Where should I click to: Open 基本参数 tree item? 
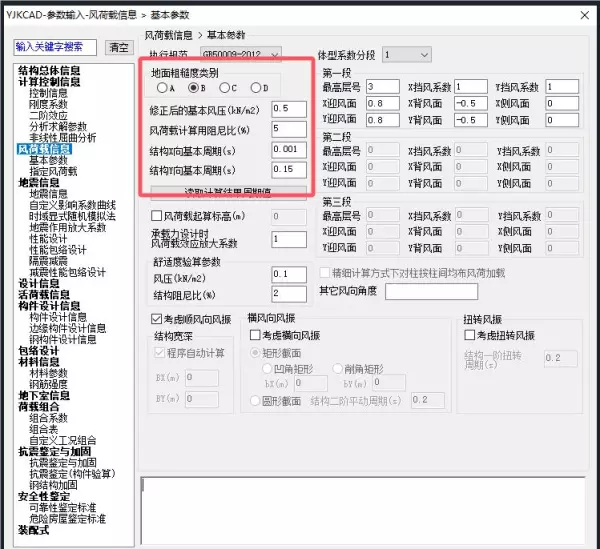48,160
